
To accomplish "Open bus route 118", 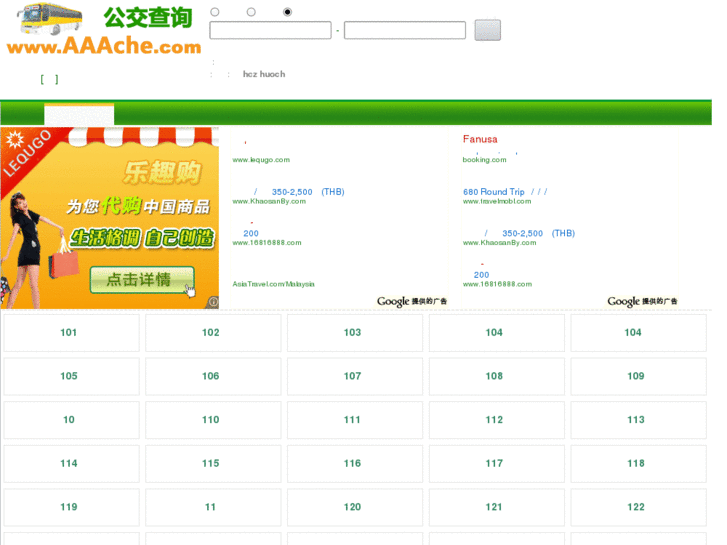I will [638, 463].
